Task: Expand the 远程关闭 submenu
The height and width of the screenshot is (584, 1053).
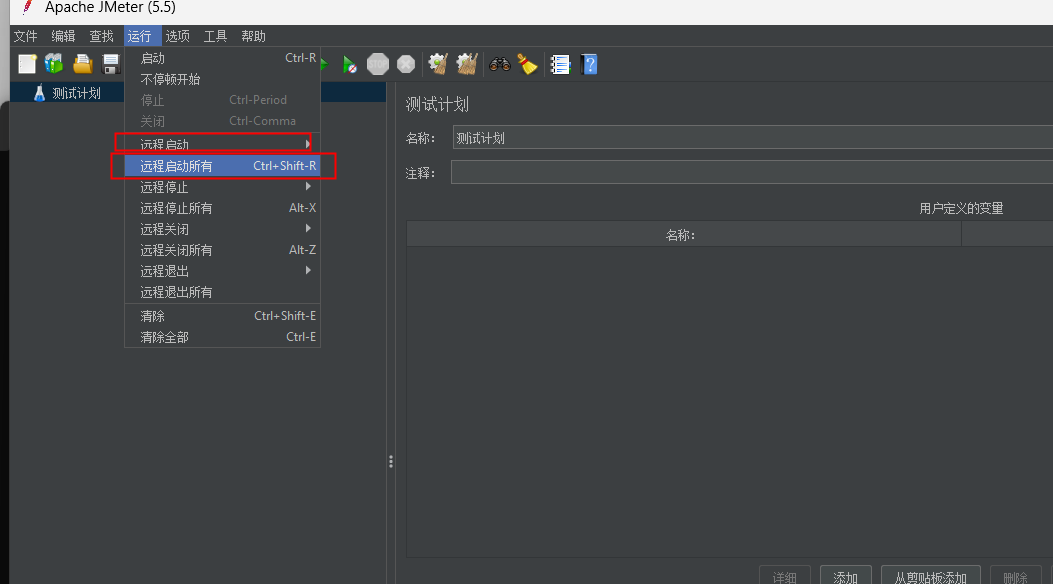Action: [222, 229]
